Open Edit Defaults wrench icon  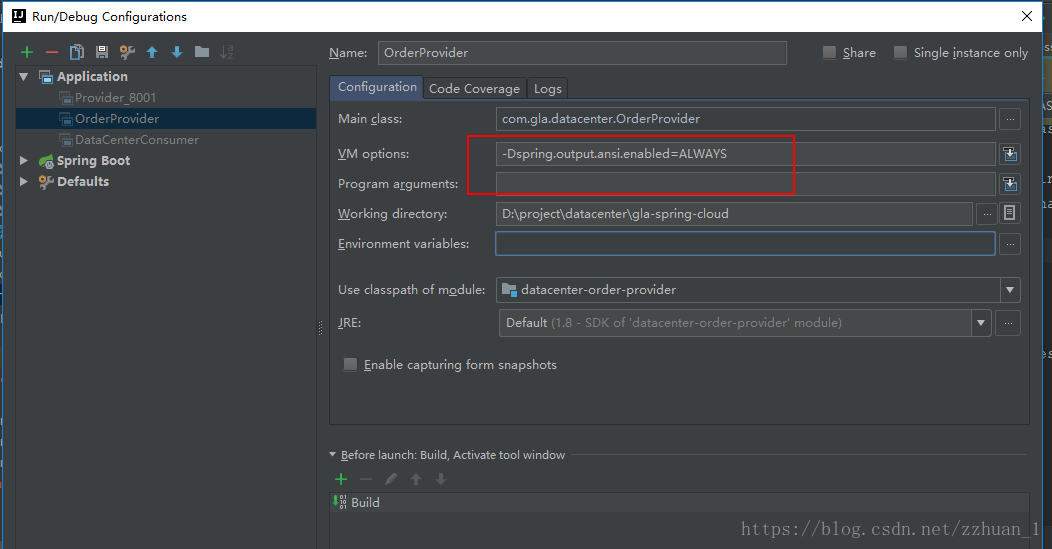(x=127, y=52)
